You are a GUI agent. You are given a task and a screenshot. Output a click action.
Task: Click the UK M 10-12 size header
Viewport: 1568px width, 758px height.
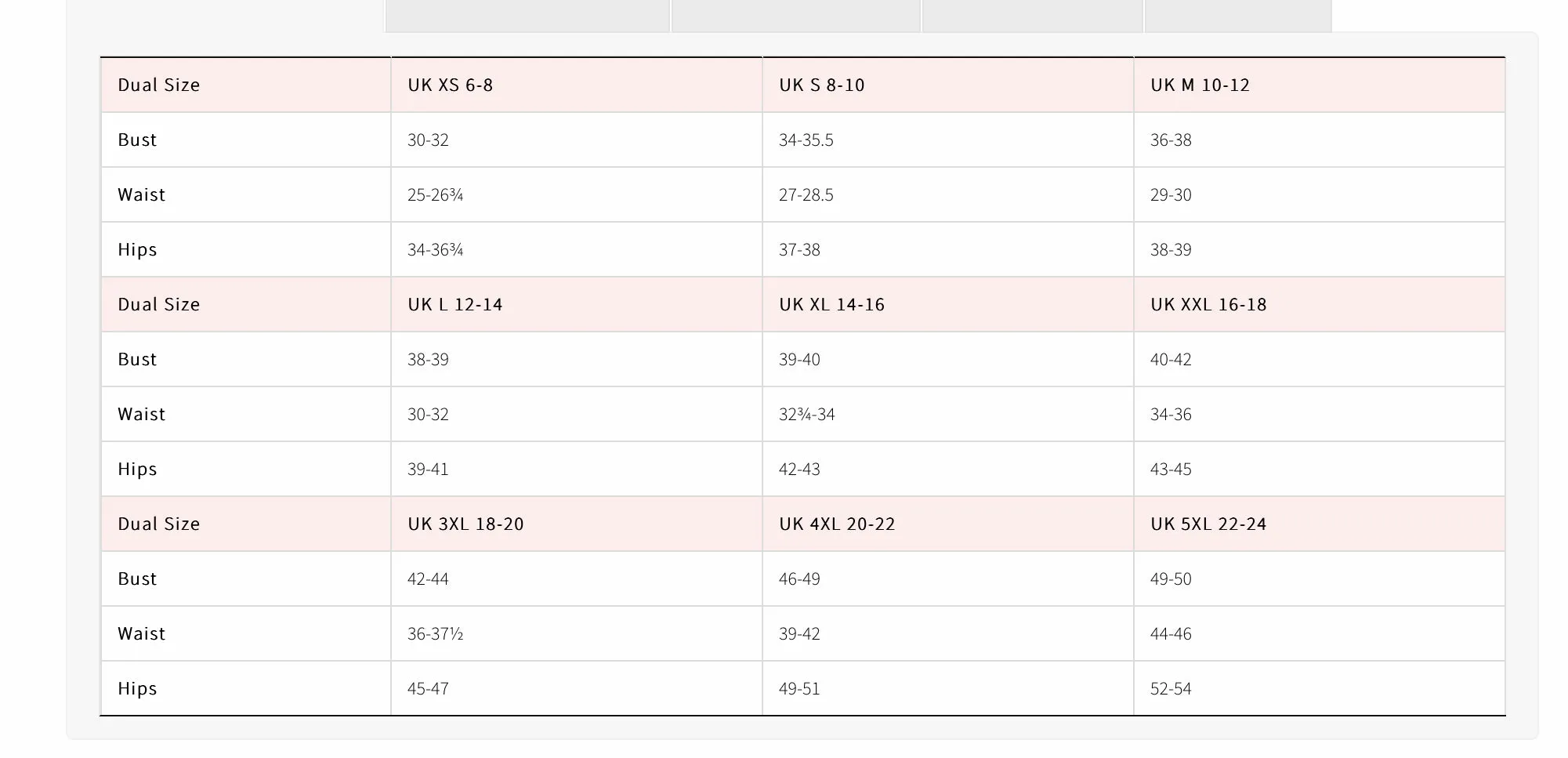click(x=1320, y=85)
